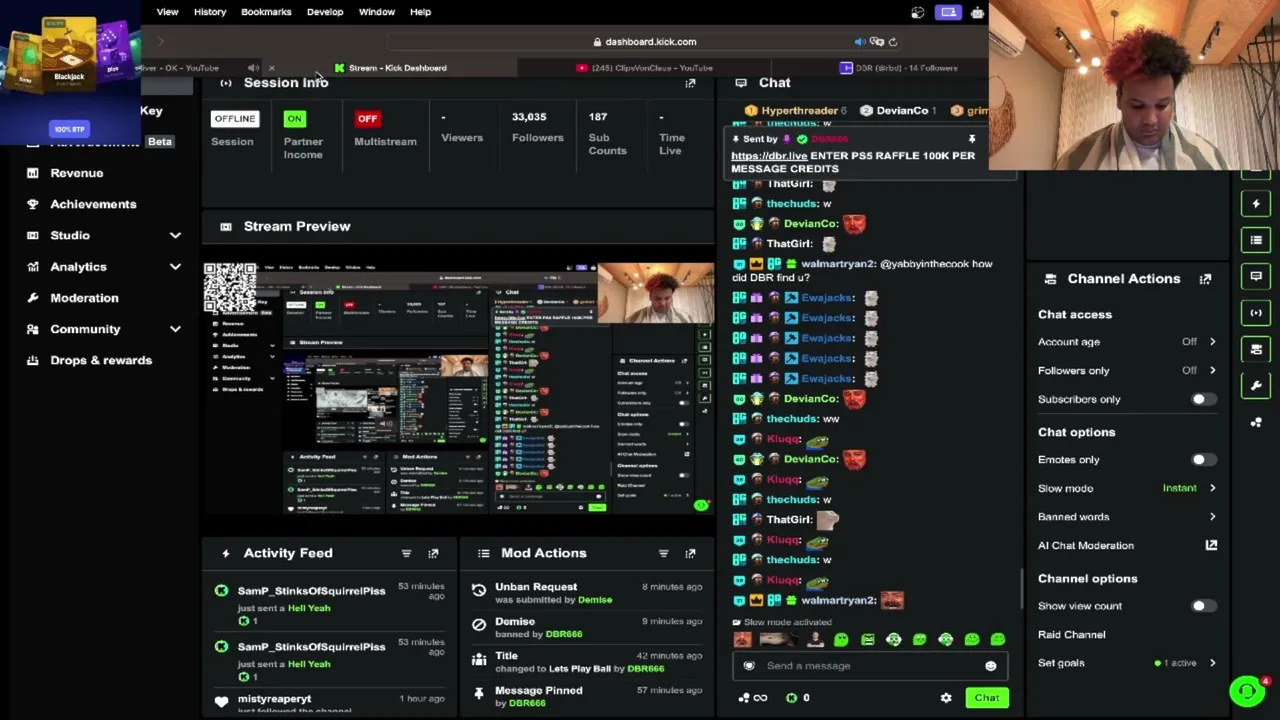The height and width of the screenshot is (720, 1280).
Task: Click the Stream Preview panel icon
Action: 226,227
